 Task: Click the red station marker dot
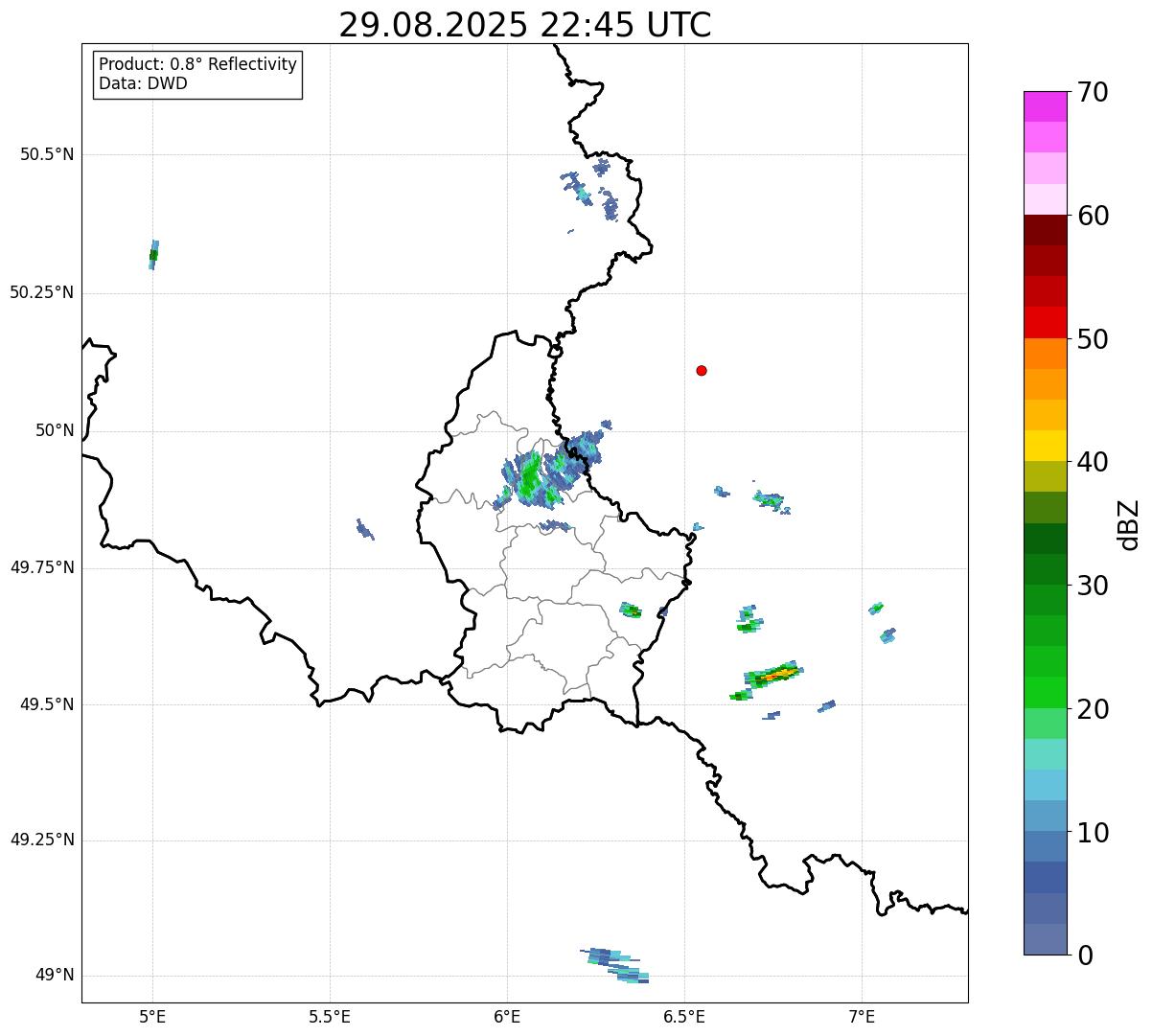click(x=702, y=370)
